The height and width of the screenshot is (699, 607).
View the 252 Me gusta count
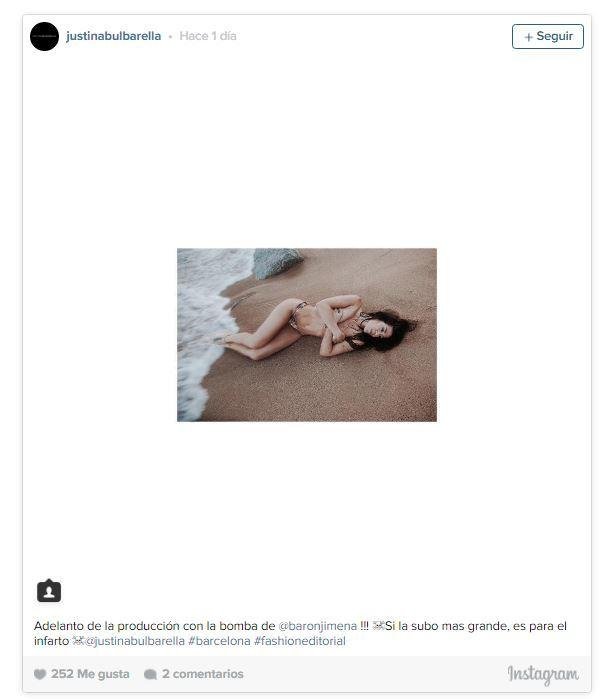tap(90, 674)
